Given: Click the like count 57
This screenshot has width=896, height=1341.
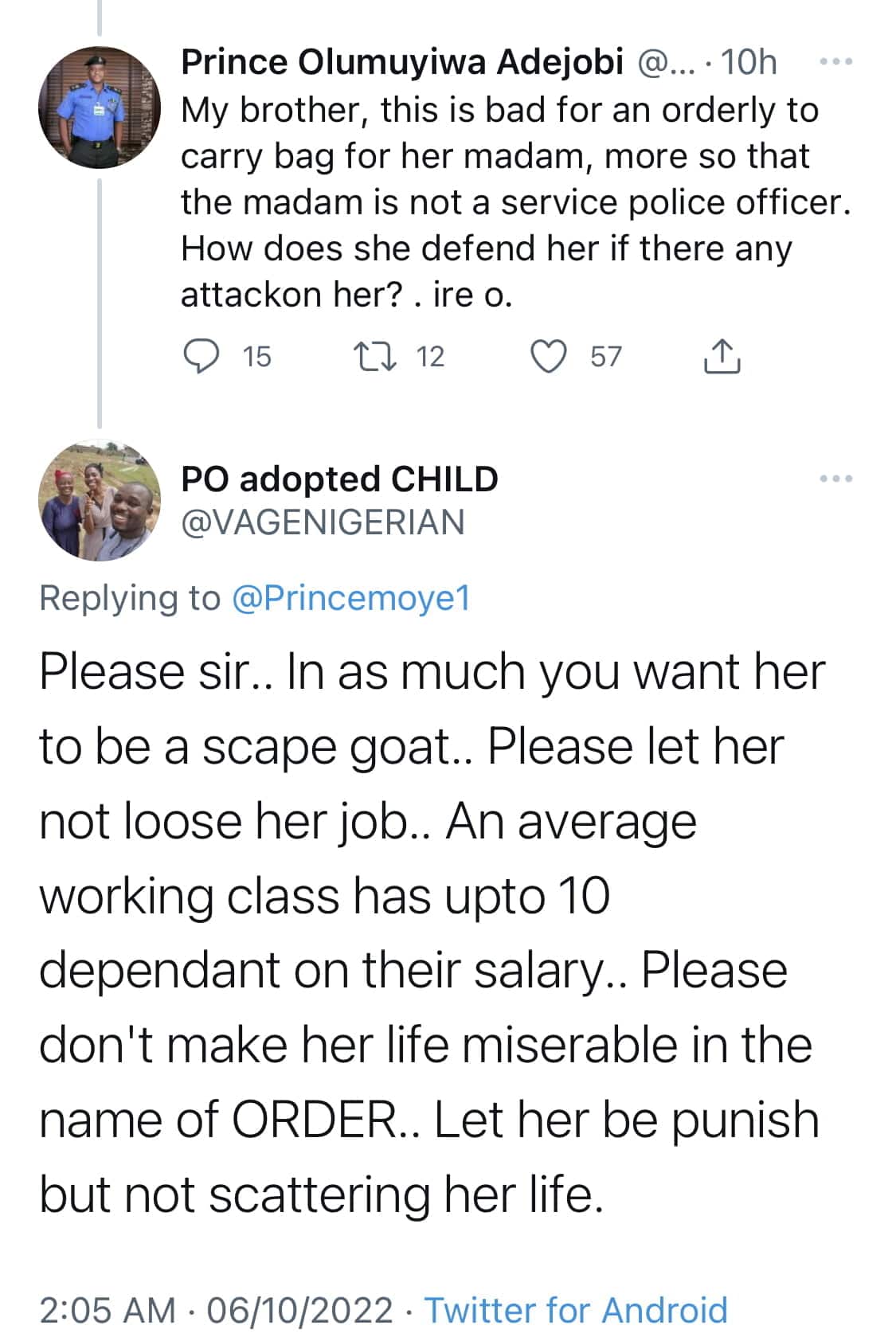Looking at the screenshot, I should coord(605,356).
